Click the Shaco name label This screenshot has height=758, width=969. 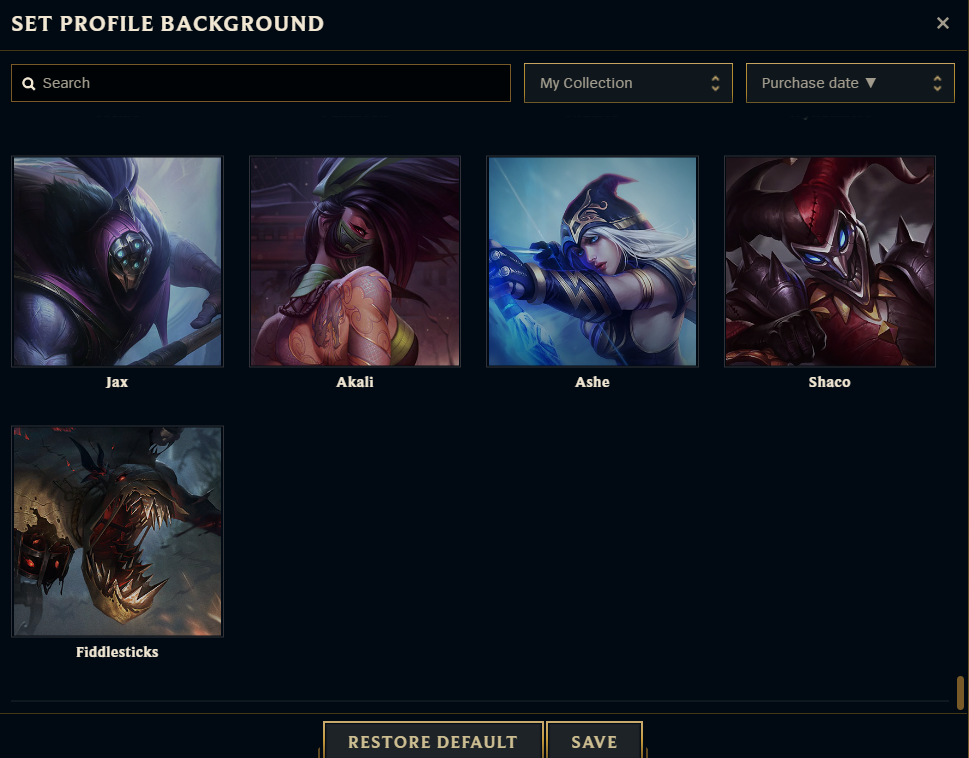(x=829, y=382)
